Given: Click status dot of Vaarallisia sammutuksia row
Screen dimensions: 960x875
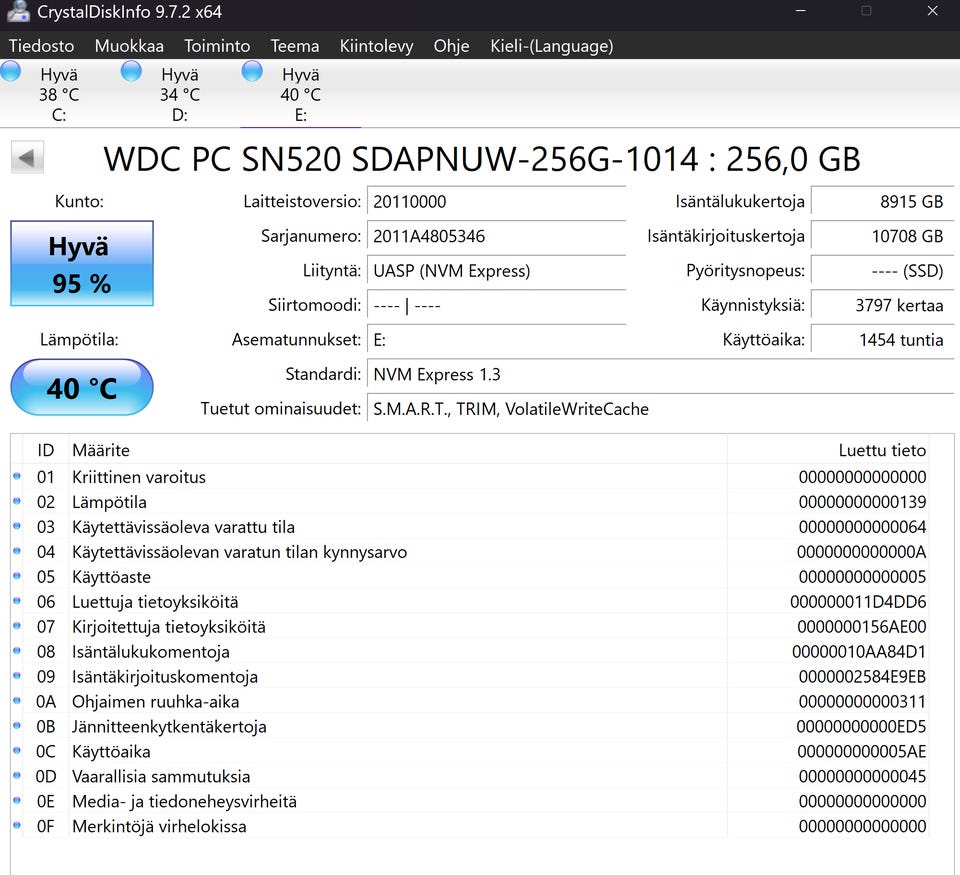Looking at the screenshot, I should click(x=17, y=775).
